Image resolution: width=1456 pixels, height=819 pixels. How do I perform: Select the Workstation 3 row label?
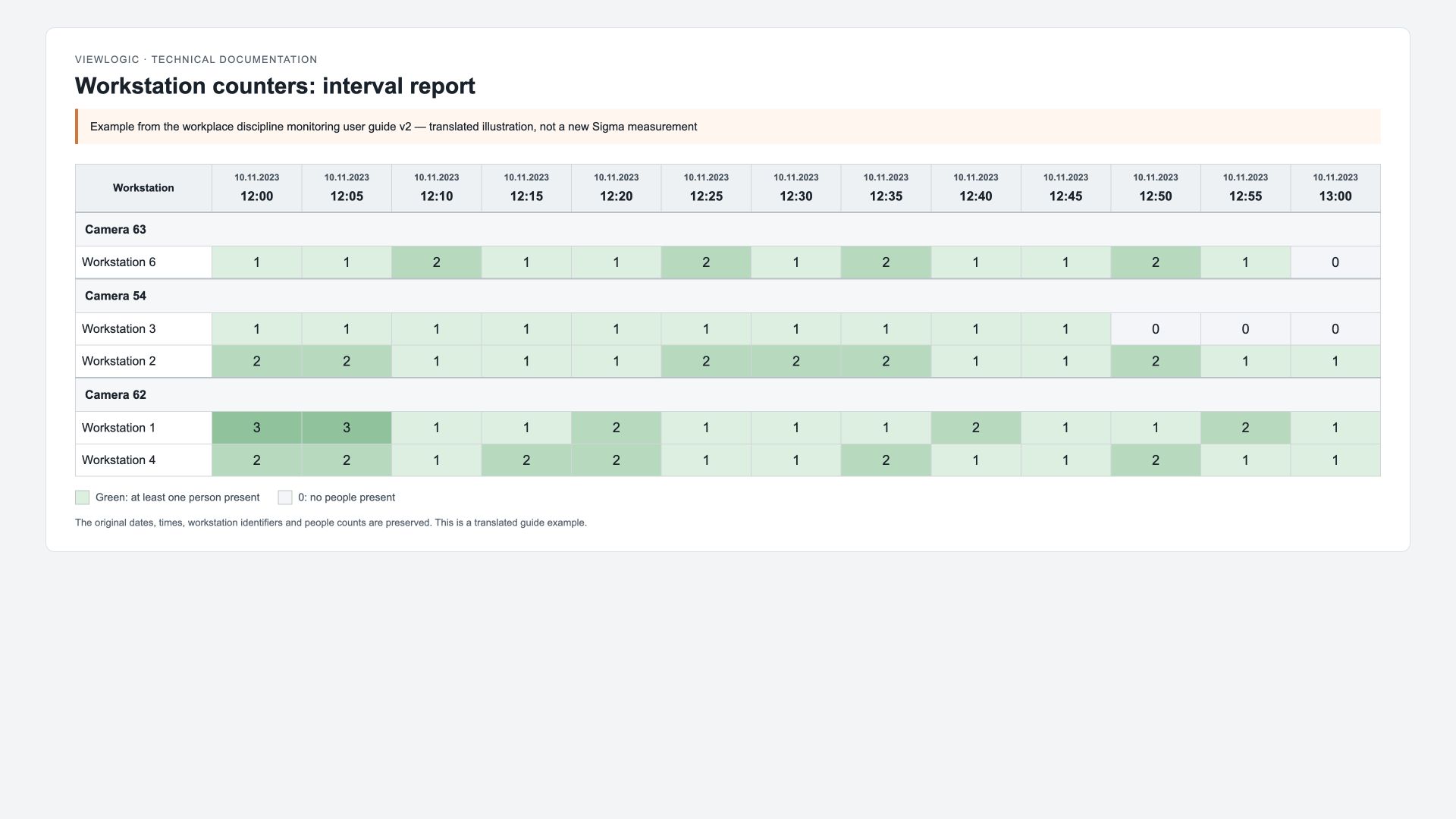pos(143,329)
